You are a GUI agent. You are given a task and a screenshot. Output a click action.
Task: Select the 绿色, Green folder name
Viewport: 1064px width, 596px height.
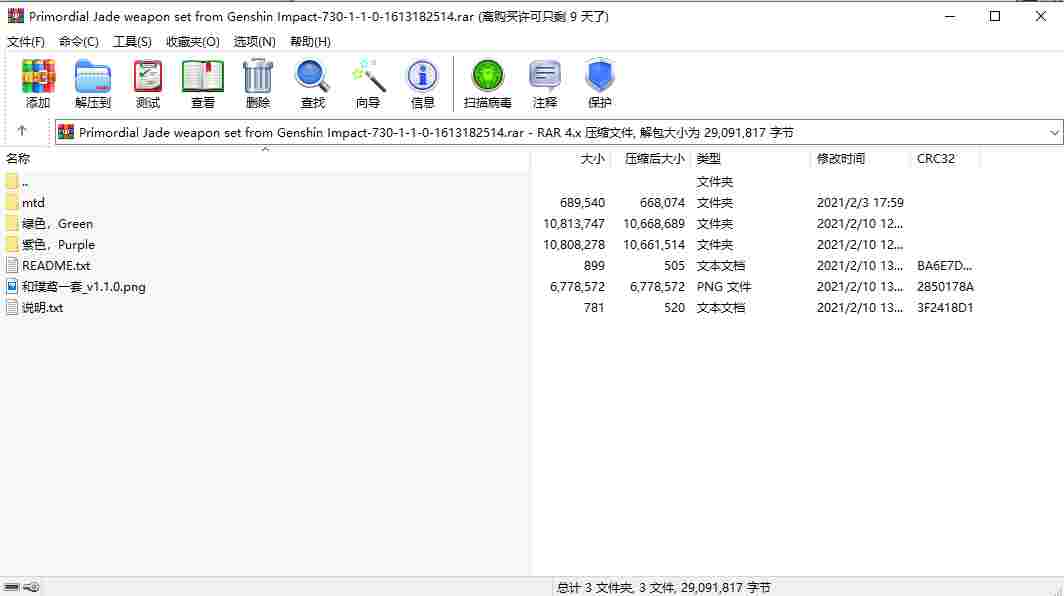tap(58, 223)
